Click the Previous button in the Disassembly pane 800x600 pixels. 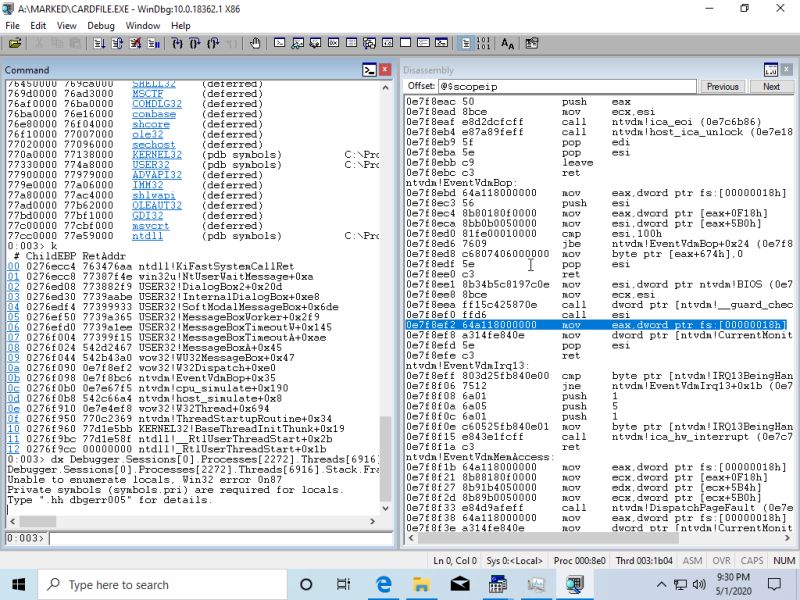722,87
